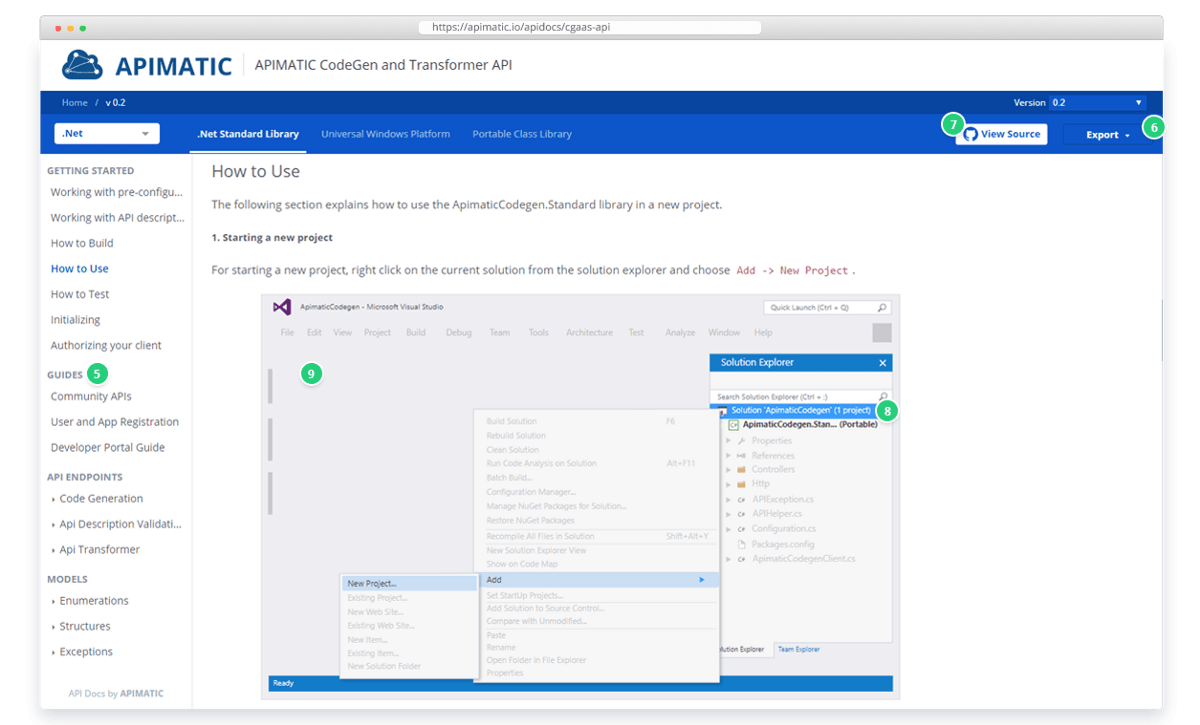Click the Properties wrench icon in Solution Explorer

pos(741,441)
